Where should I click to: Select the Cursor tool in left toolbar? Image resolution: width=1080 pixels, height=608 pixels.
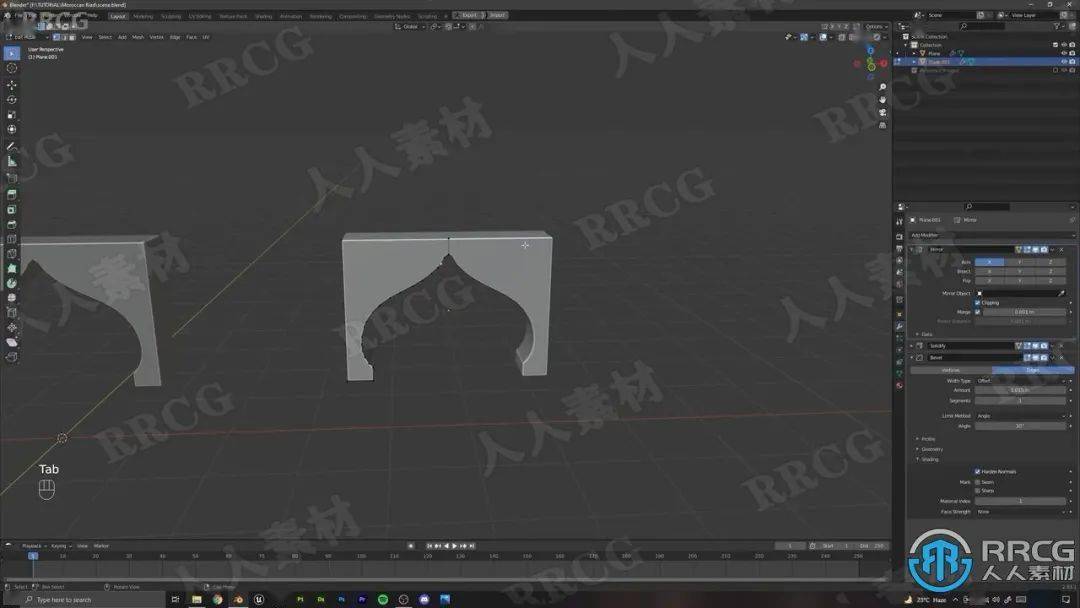12,68
